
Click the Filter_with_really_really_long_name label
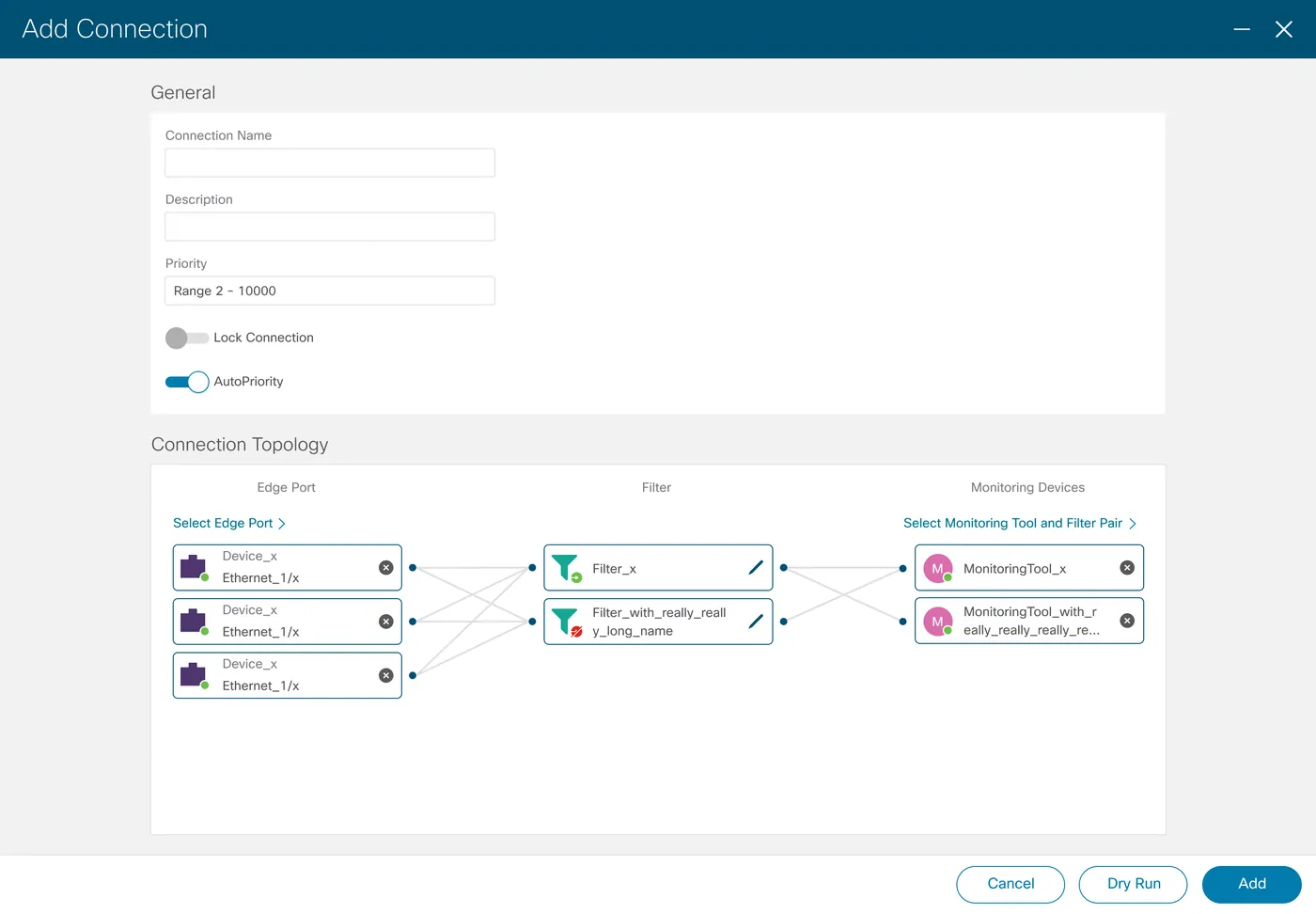pyautogui.click(x=659, y=622)
